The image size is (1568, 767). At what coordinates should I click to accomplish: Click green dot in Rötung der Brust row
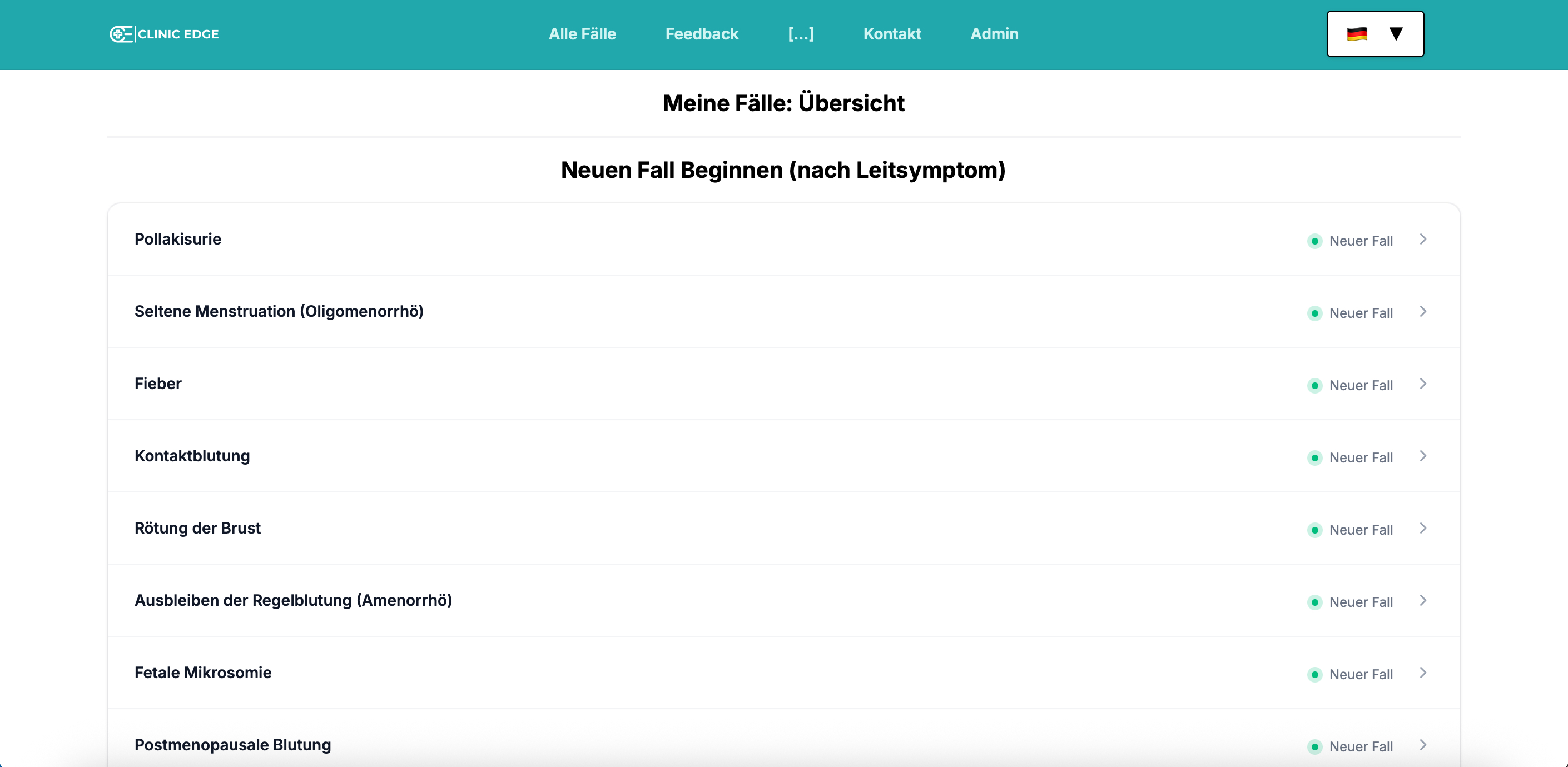coord(1315,530)
